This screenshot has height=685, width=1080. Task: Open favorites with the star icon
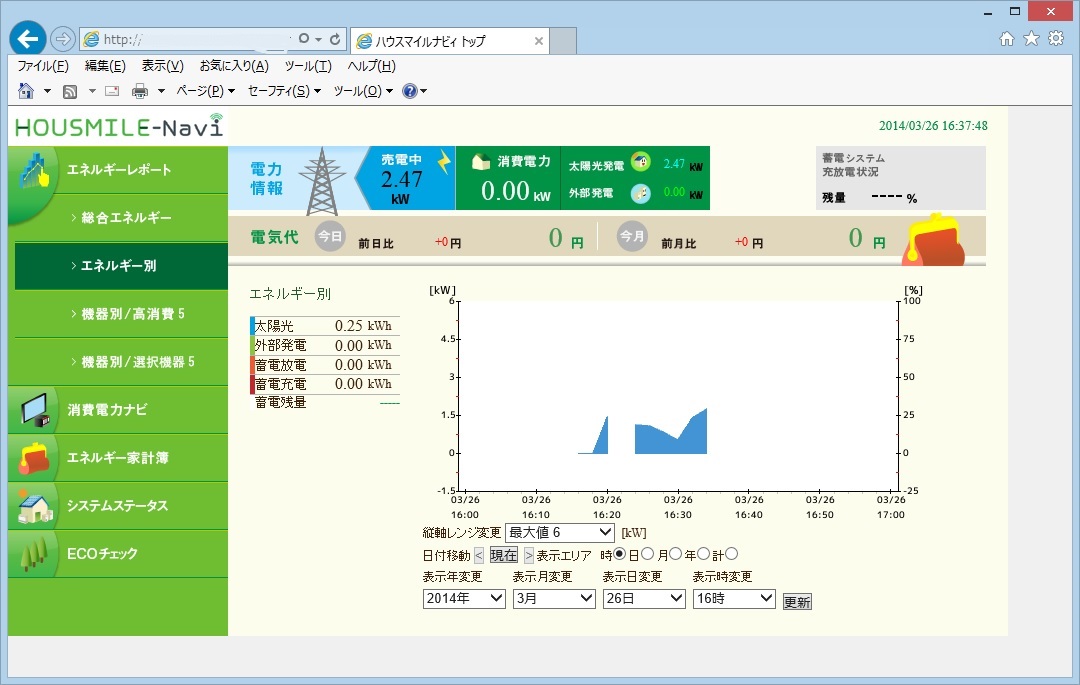coord(1031,39)
